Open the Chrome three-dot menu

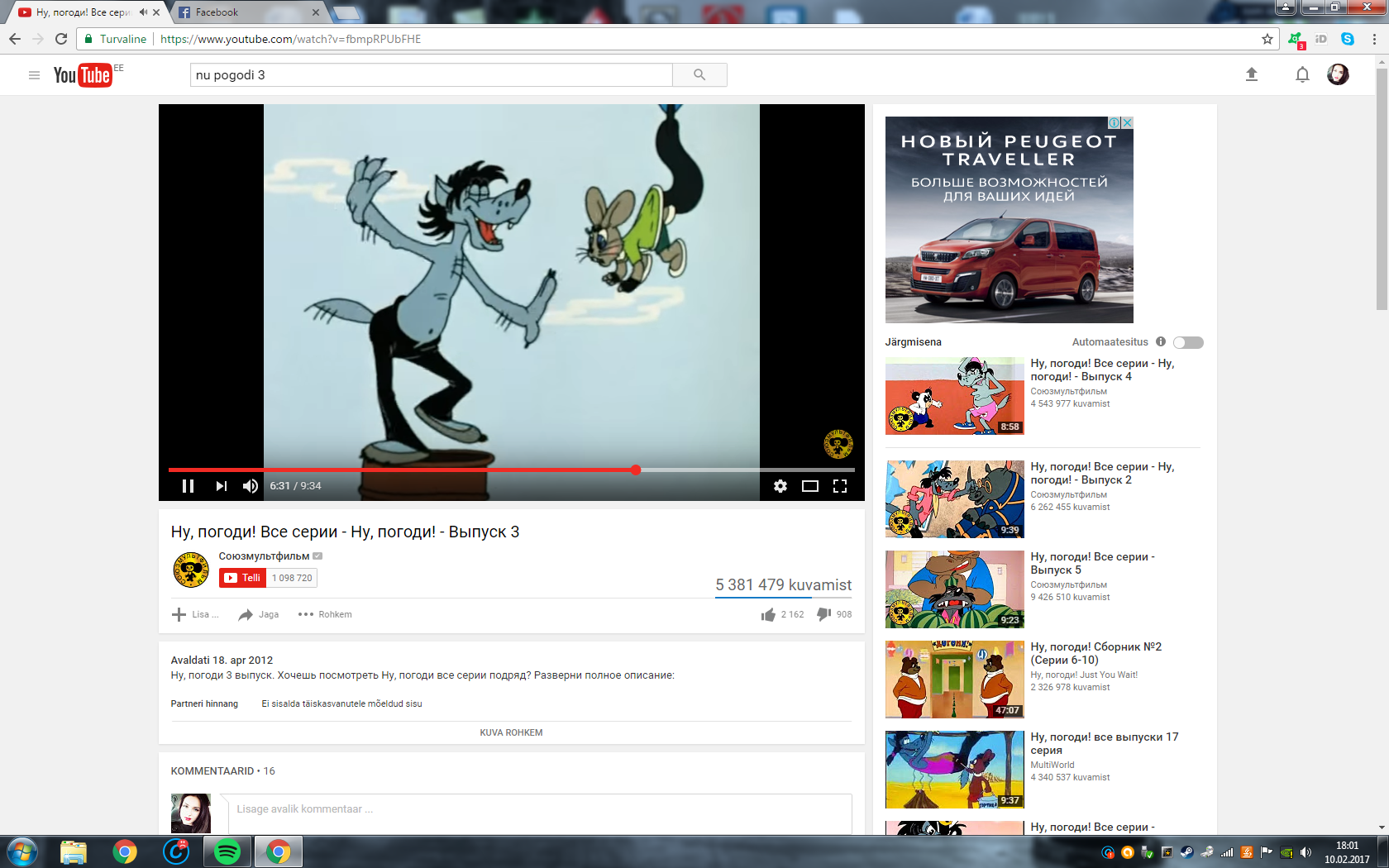click(1374, 39)
